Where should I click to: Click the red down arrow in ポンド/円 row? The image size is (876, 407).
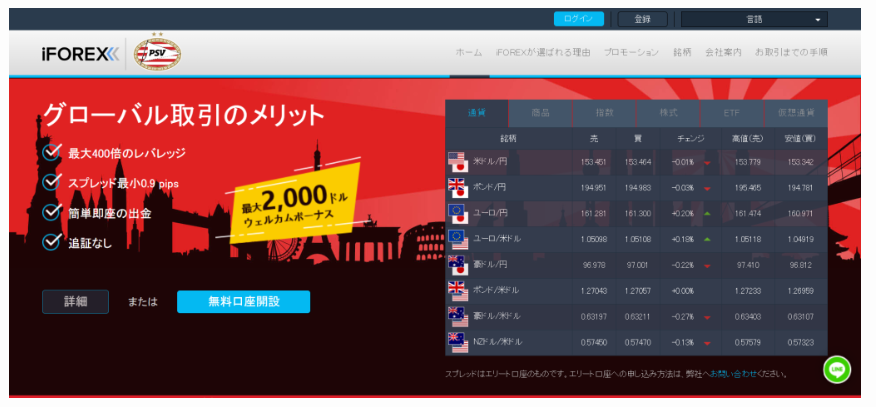[x=707, y=189]
